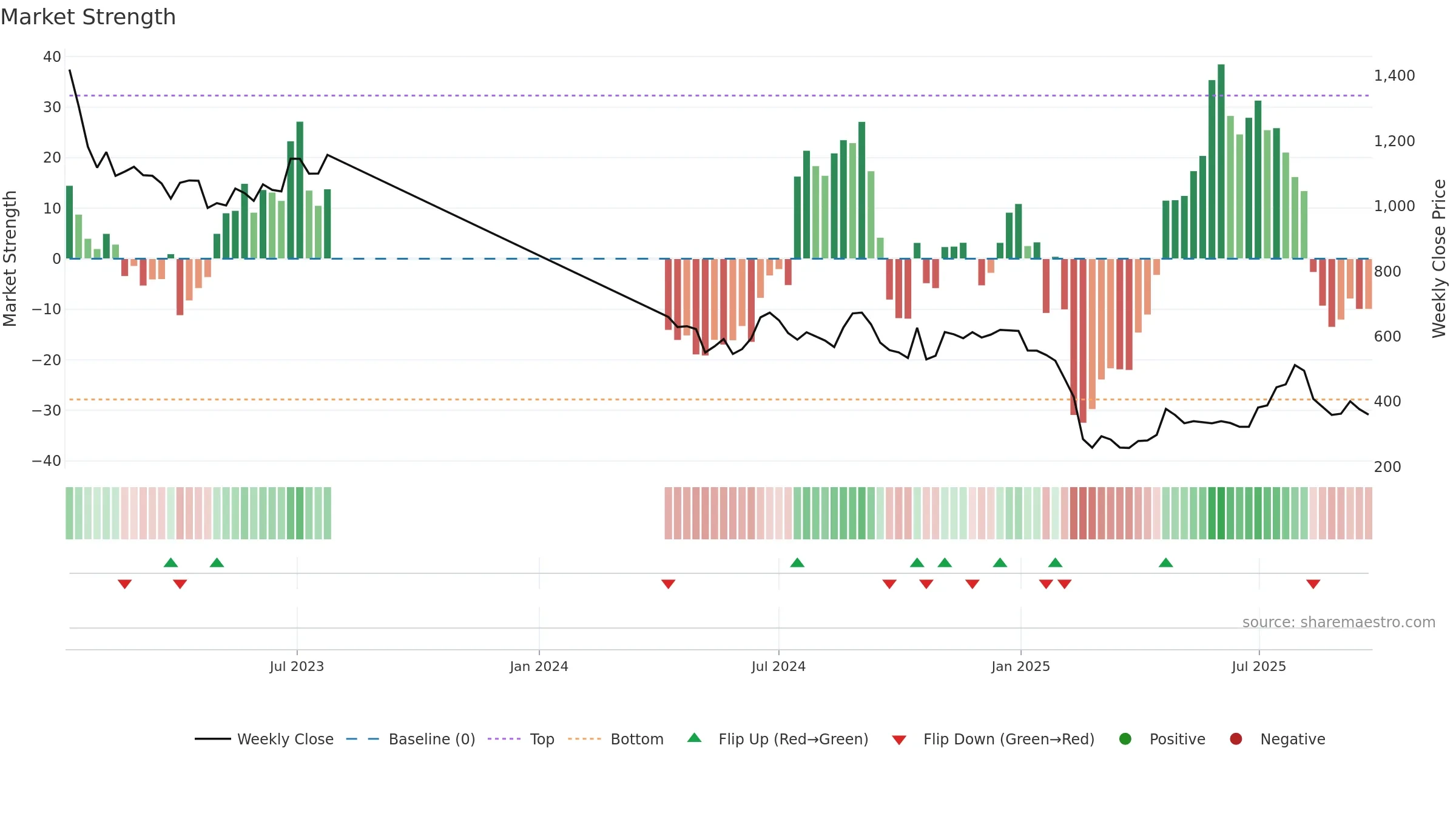Image resolution: width=1456 pixels, height=819 pixels.
Task: Click the 30 tick on Market Strength axis
Action: (x=52, y=107)
